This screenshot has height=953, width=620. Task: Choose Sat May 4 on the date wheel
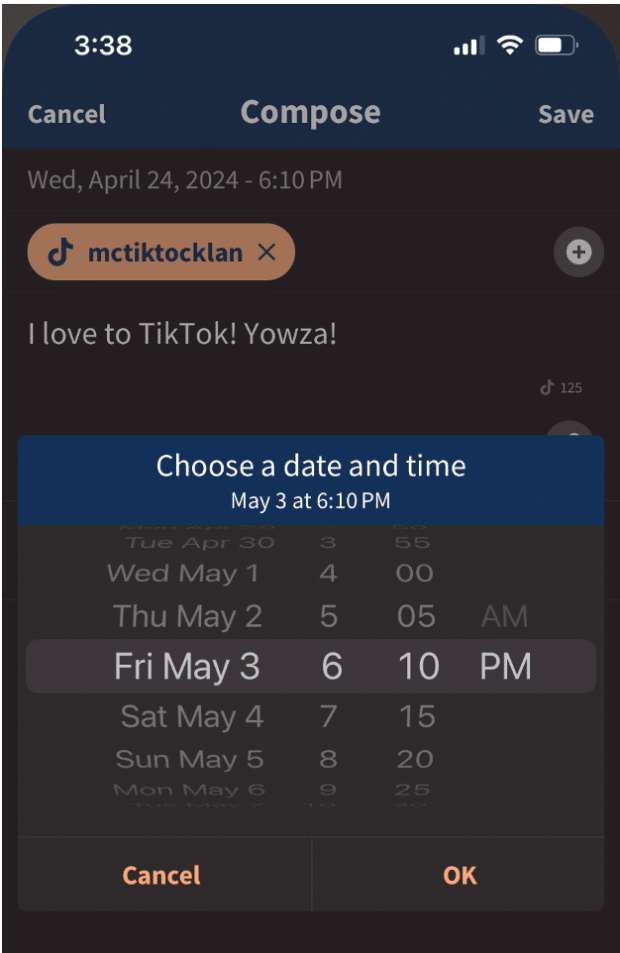click(189, 716)
